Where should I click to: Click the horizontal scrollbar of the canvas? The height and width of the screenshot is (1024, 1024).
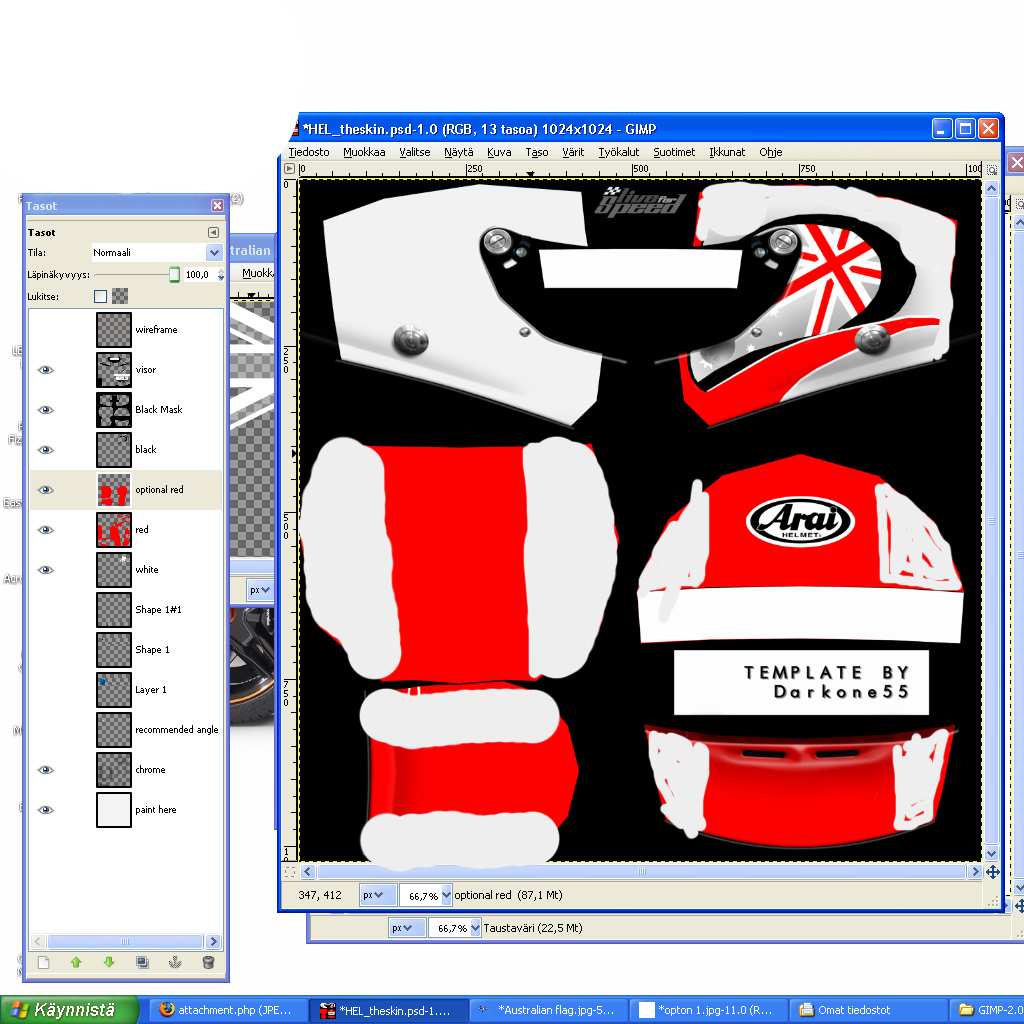pyautogui.click(x=641, y=872)
